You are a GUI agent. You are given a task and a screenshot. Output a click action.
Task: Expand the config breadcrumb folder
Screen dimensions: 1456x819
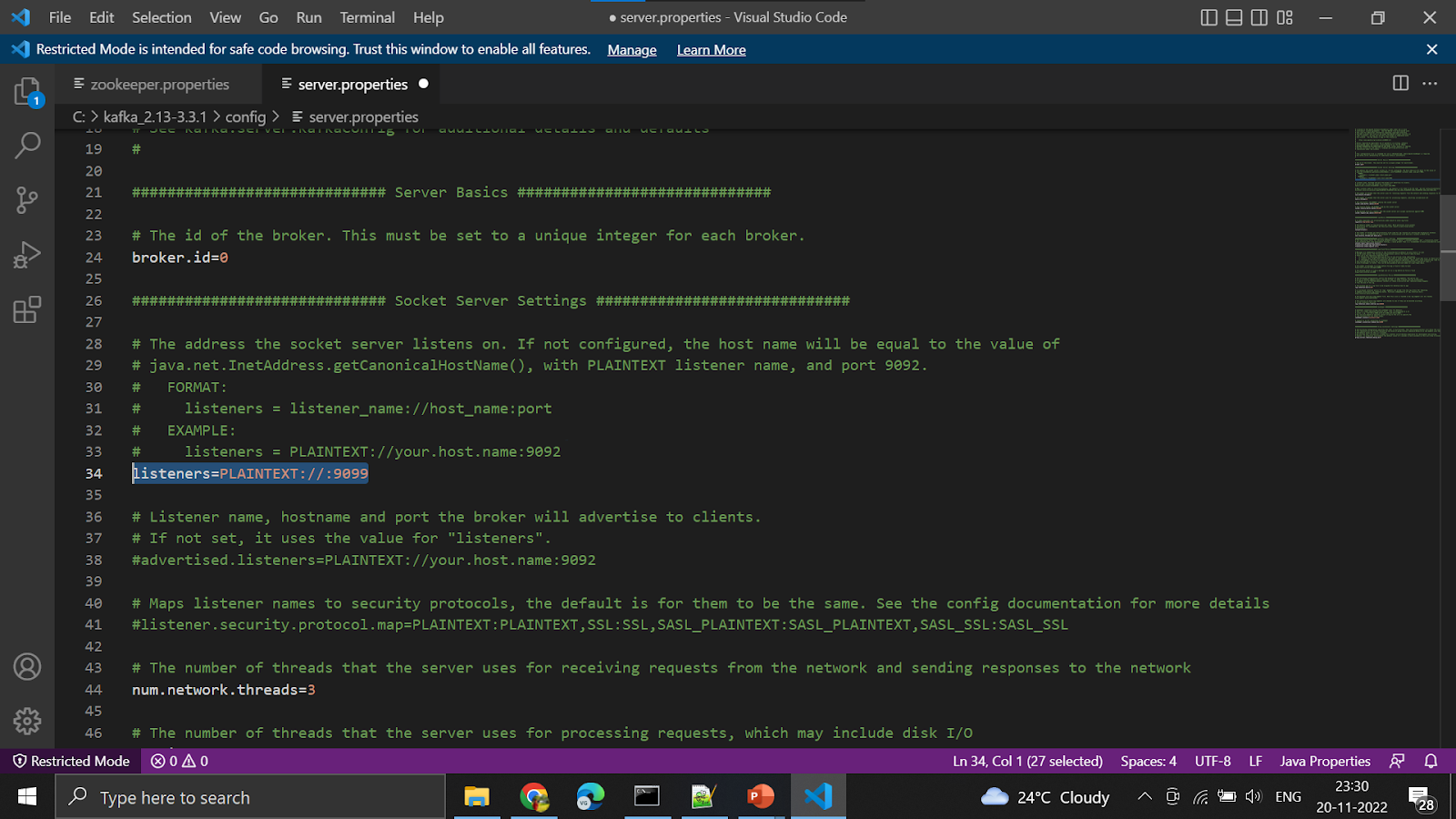pos(246,116)
